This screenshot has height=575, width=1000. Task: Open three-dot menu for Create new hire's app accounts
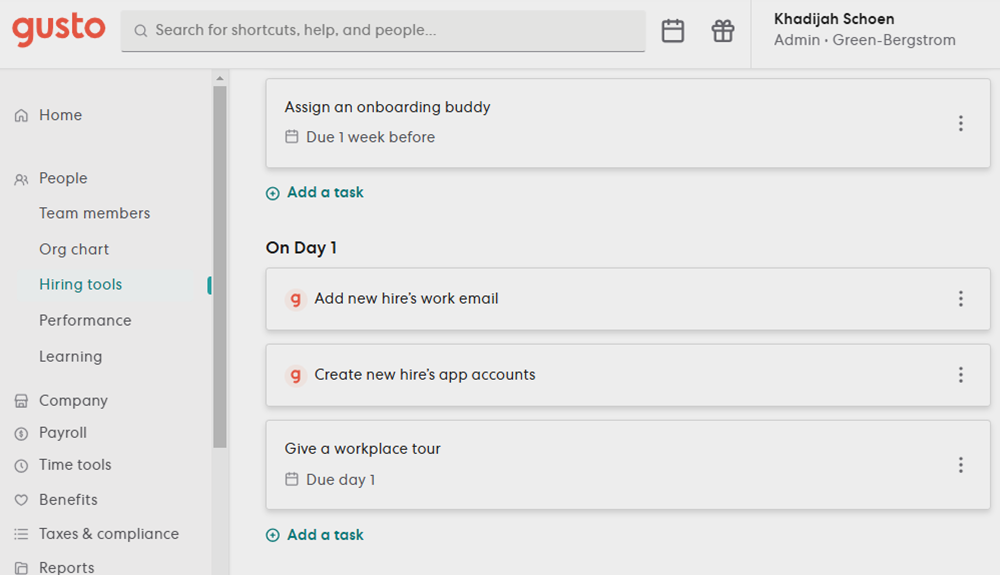(x=960, y=375)
